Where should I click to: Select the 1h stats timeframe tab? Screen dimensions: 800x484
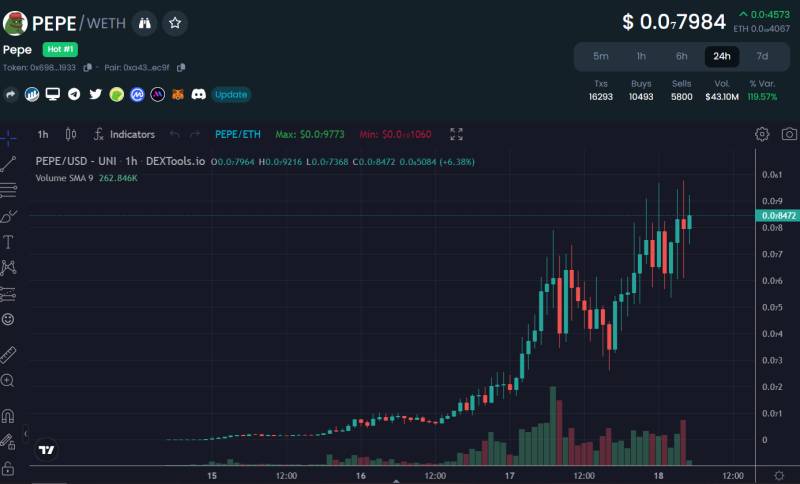[641, 56]
